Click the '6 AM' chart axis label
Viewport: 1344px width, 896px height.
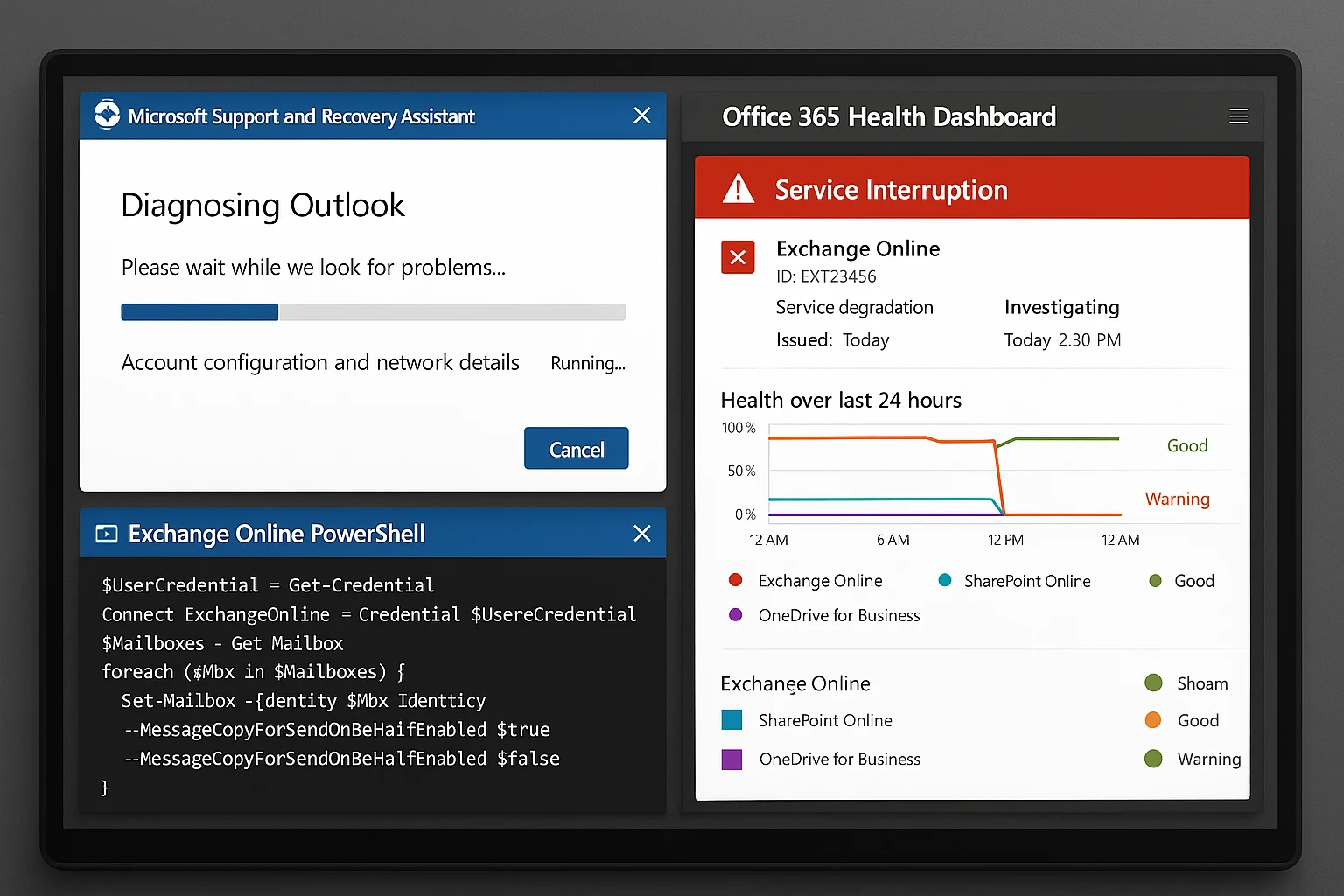892,540
